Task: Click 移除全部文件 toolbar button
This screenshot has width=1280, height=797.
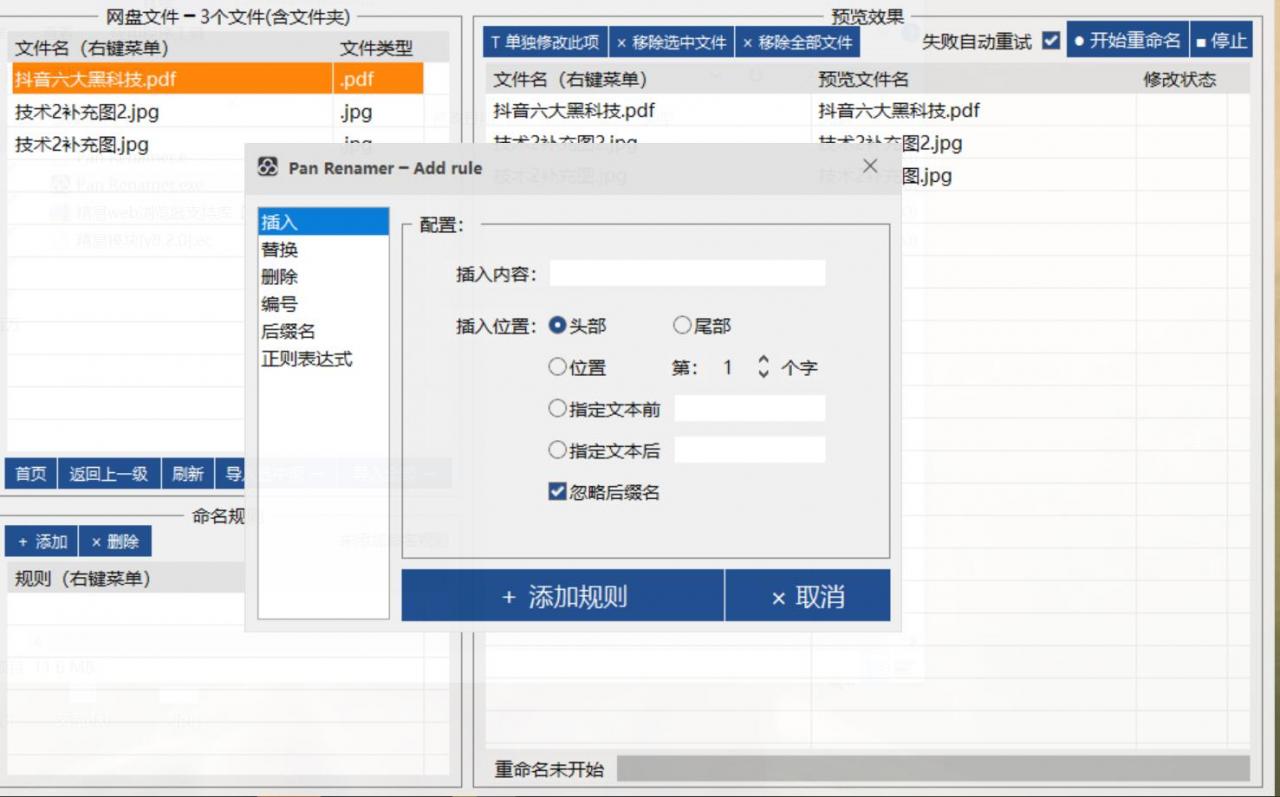Action: coord(797,42)
